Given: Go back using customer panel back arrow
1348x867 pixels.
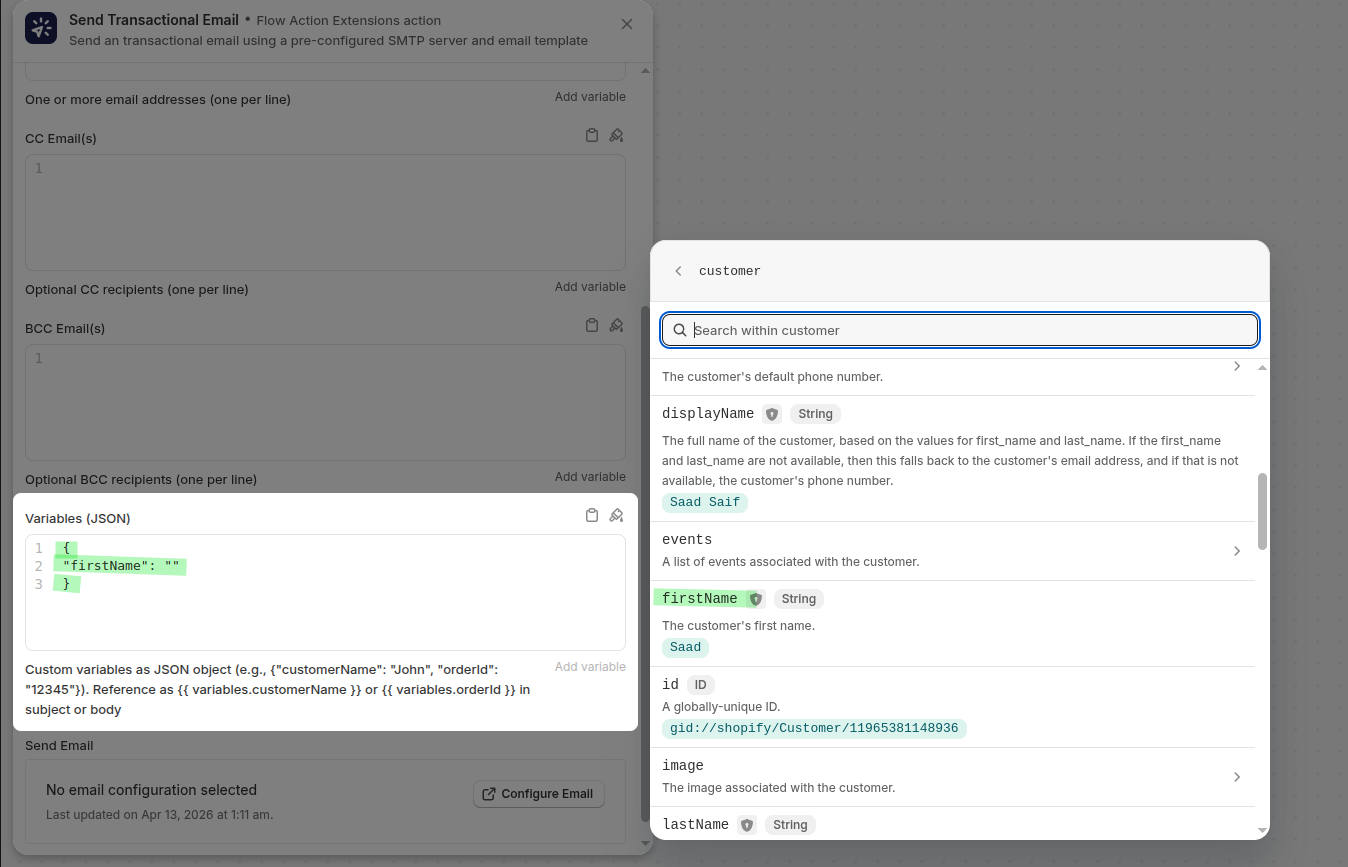Looking at the screenshot, I should (x=679, y=271).
